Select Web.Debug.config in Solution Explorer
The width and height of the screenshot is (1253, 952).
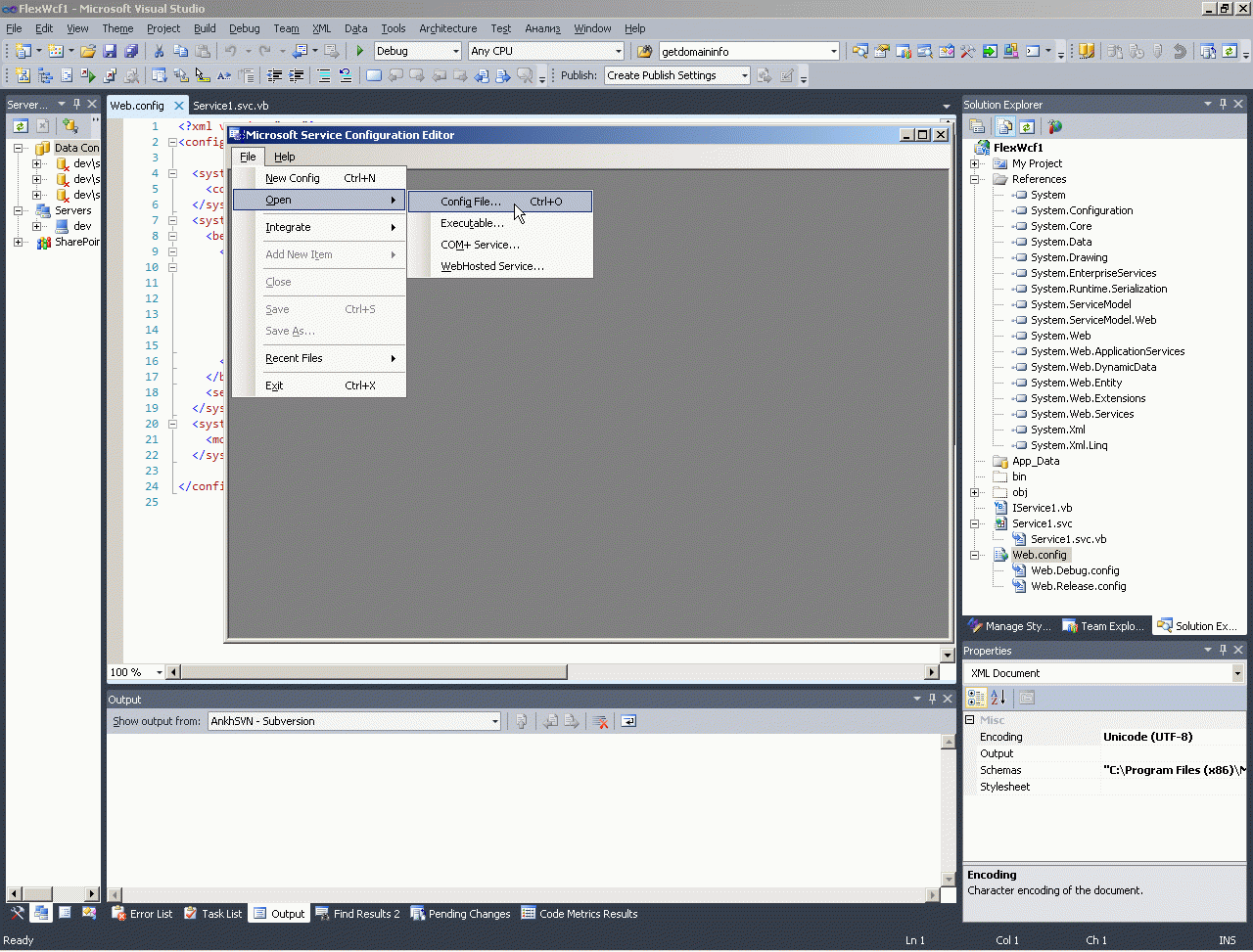pyautogui.click(x=1075, y=570)
